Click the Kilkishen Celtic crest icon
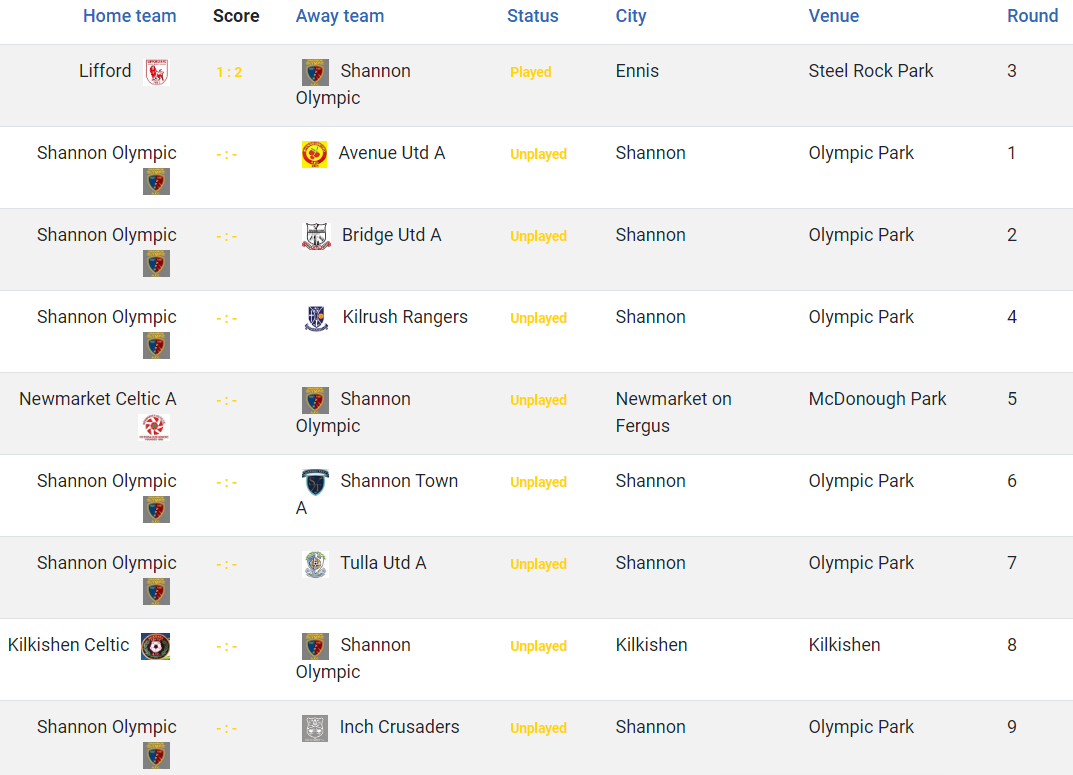The height and width of the screenshot is (775, 1073). point(155,646)
